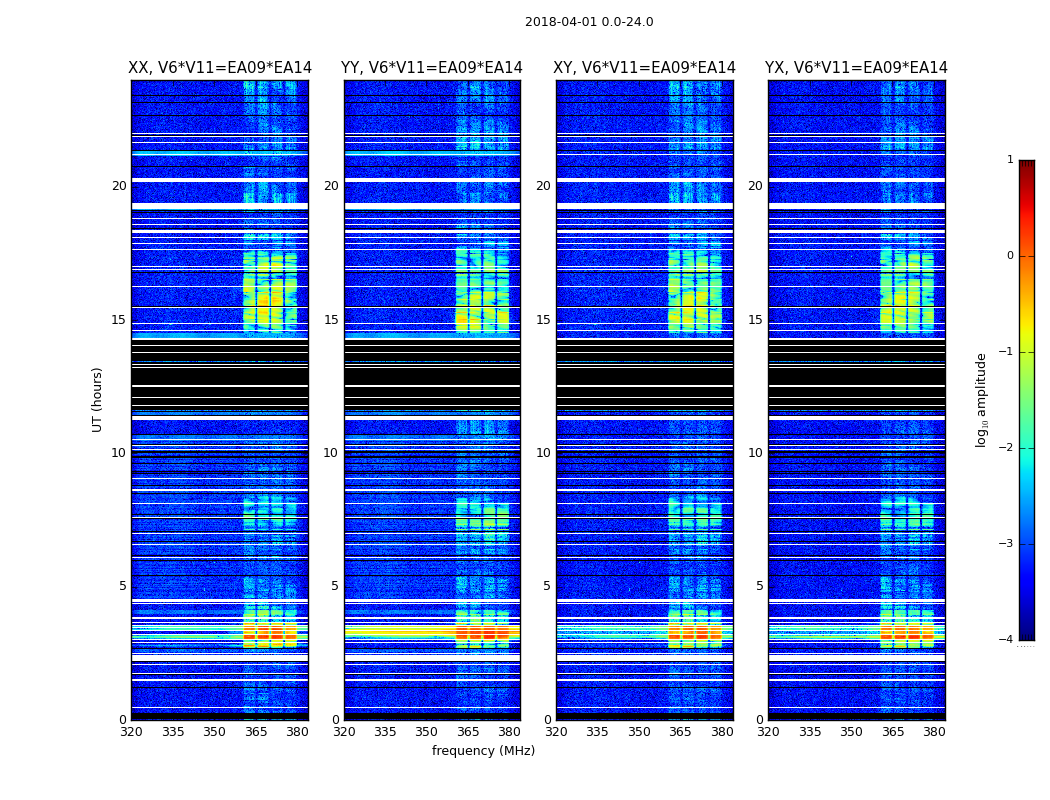Select the XX panel title text
Image resolution: width=1050 pixels, height=800 pixels.
(220, 68)
